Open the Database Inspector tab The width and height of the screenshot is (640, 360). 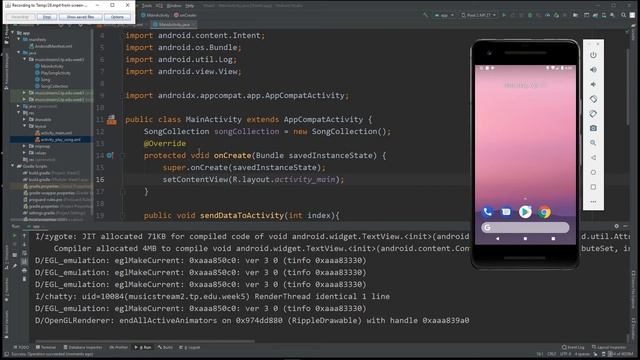click(x=82, y=347)
